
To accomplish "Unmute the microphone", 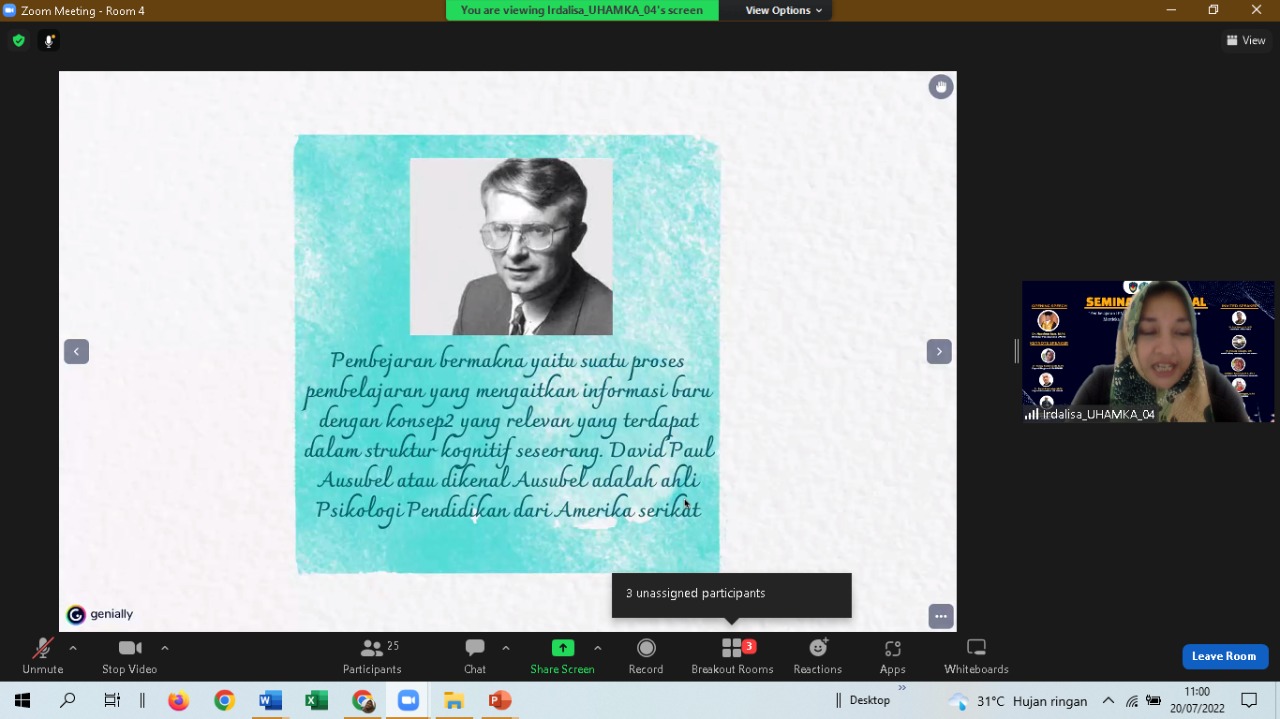I will [42, 656].
